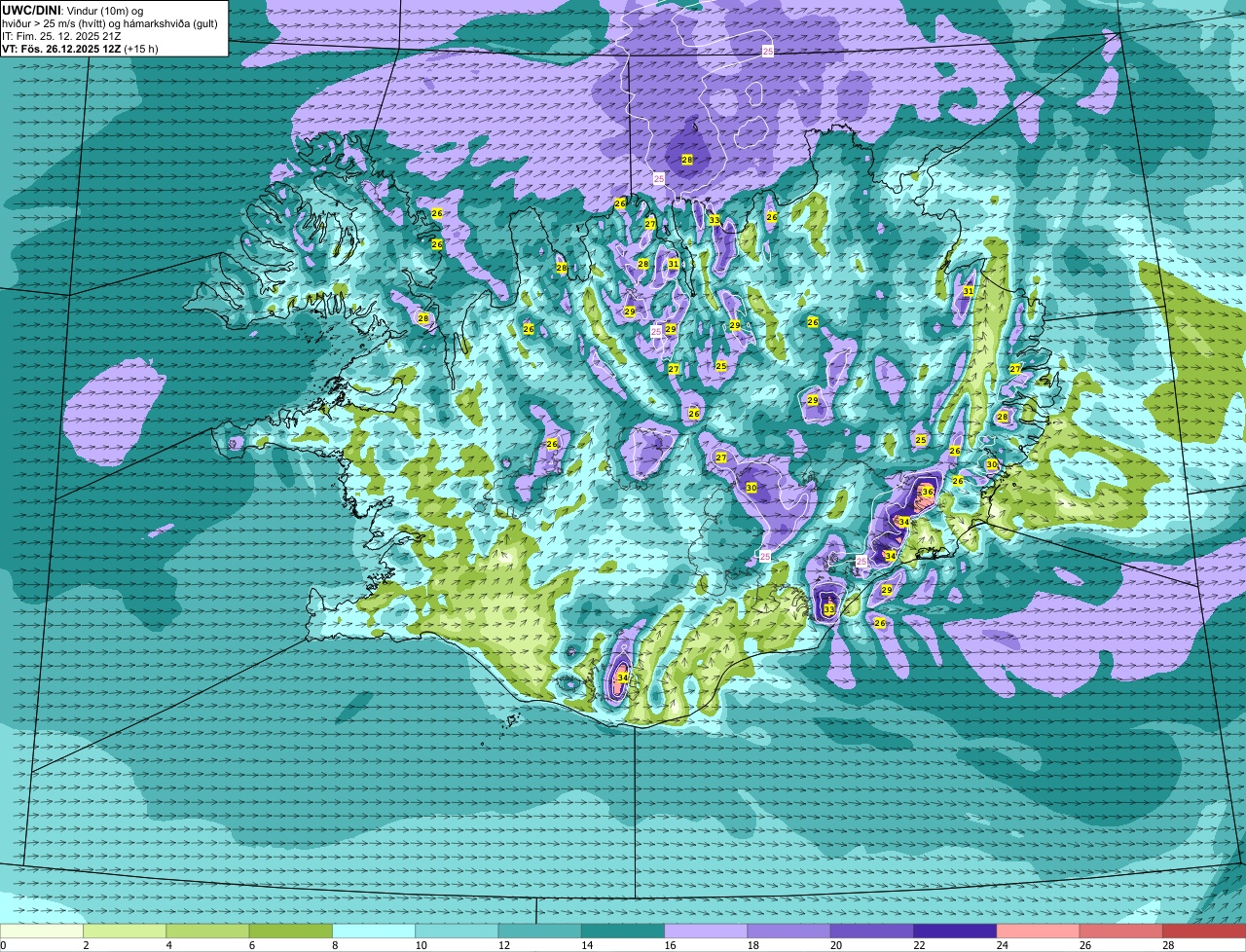Viewport: 1246px width, 952px height.
Task: Pick the yellow-green 4–6 m/s legend swatch
Action: click(x=207, y=931)
